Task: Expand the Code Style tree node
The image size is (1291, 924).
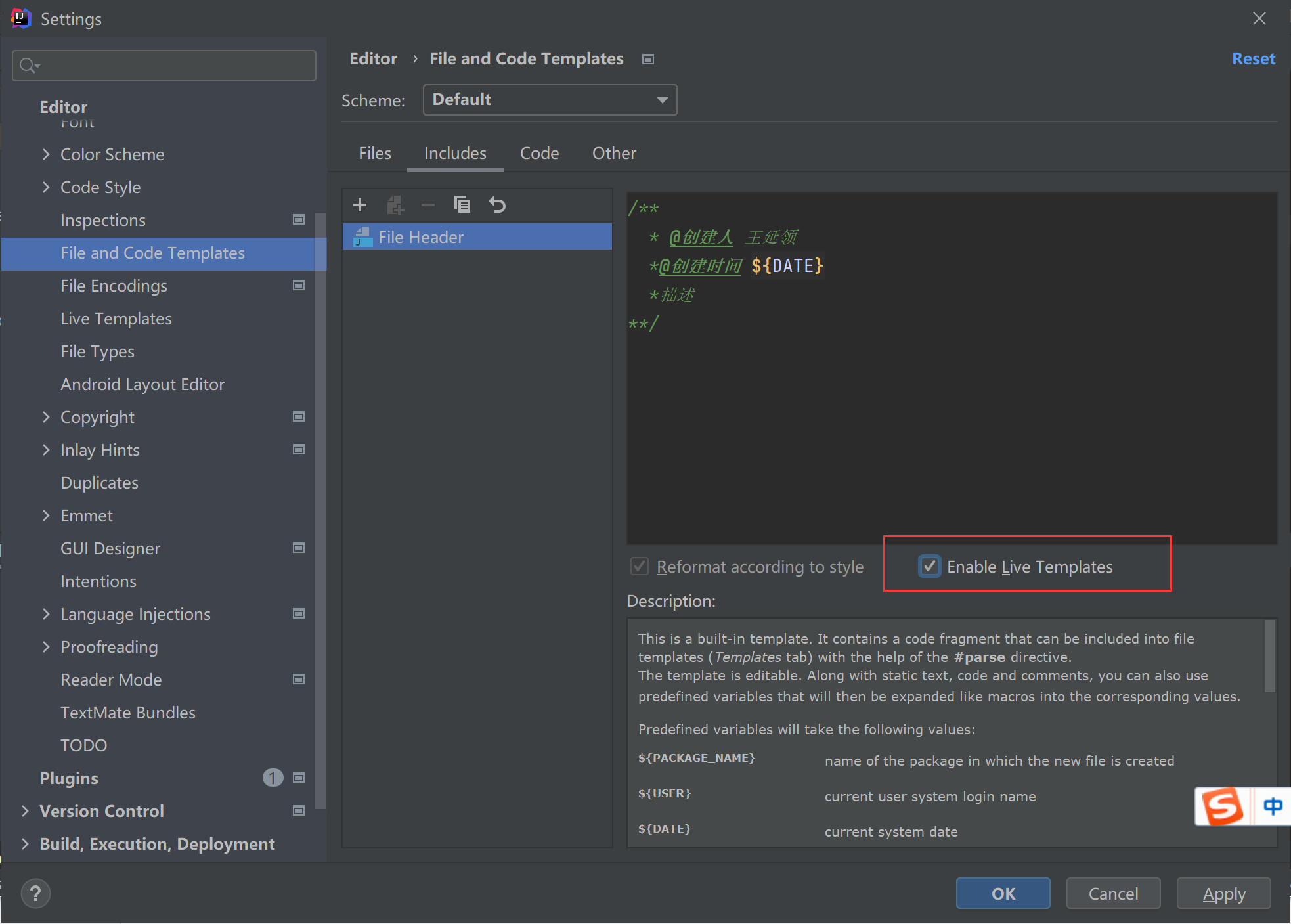Action: click(46, 187)
